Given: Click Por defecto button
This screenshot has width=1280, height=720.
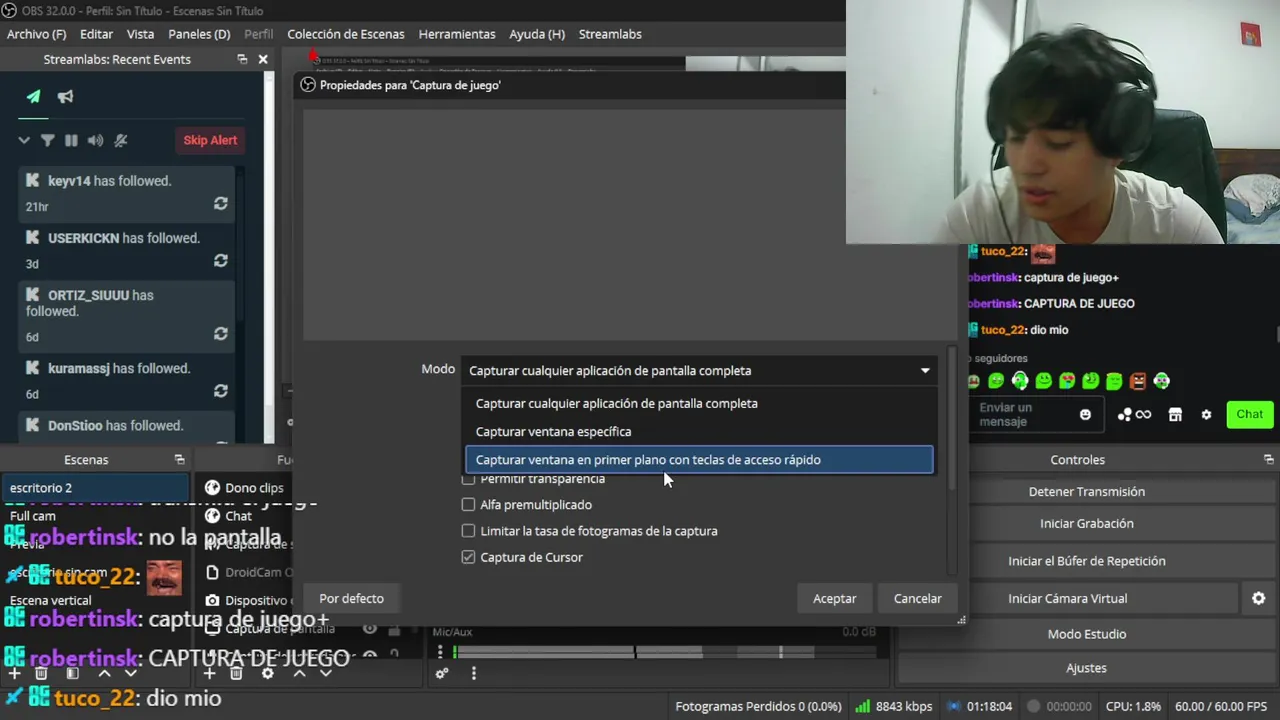Looking at the screenshot, I should tap(351, 598).
